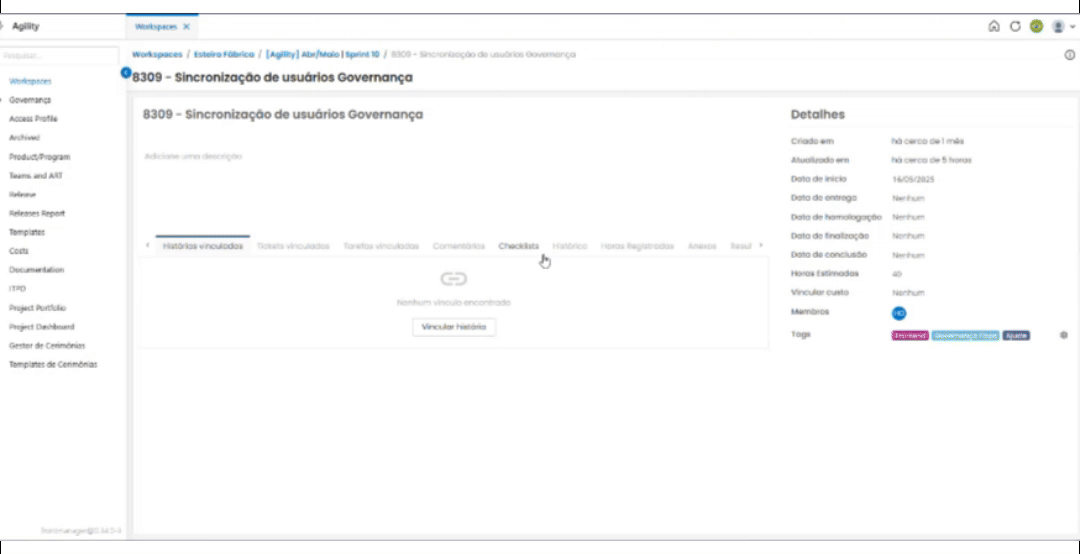Open the green round badge icon

1036,27
